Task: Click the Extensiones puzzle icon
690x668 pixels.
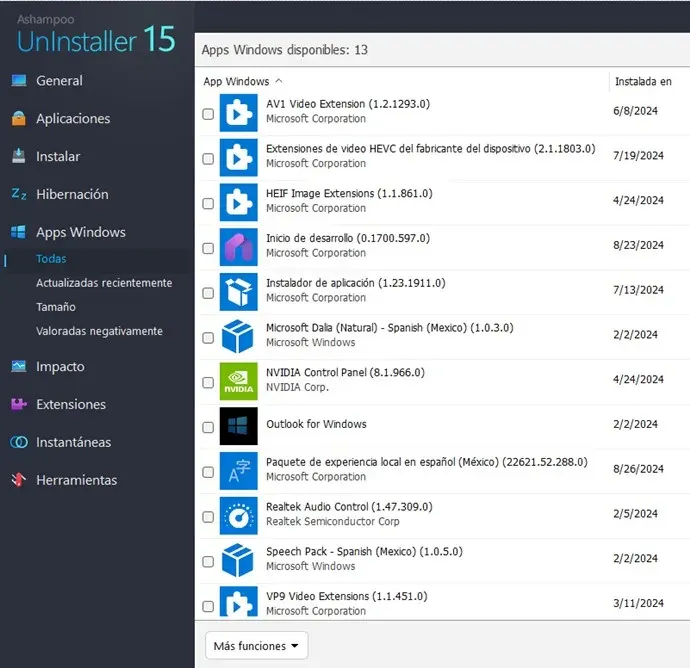Action: pyautogui.click(x=18, y=404)
